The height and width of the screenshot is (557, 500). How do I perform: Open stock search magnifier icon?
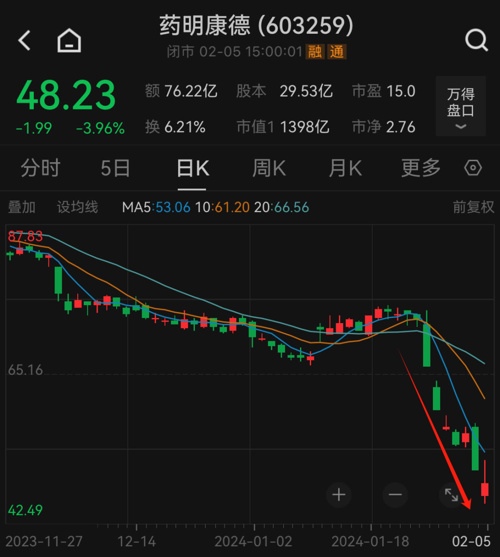[476, 40]
